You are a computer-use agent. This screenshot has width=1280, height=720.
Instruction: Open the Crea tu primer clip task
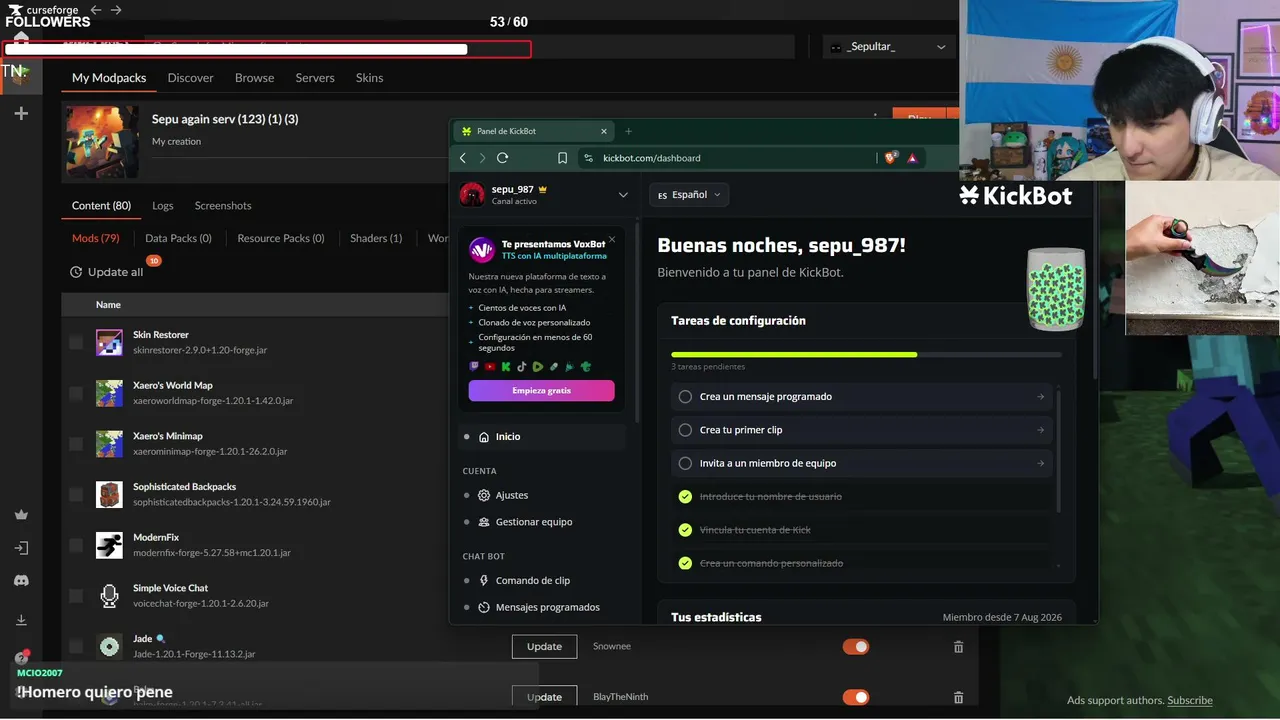[862, 430]
